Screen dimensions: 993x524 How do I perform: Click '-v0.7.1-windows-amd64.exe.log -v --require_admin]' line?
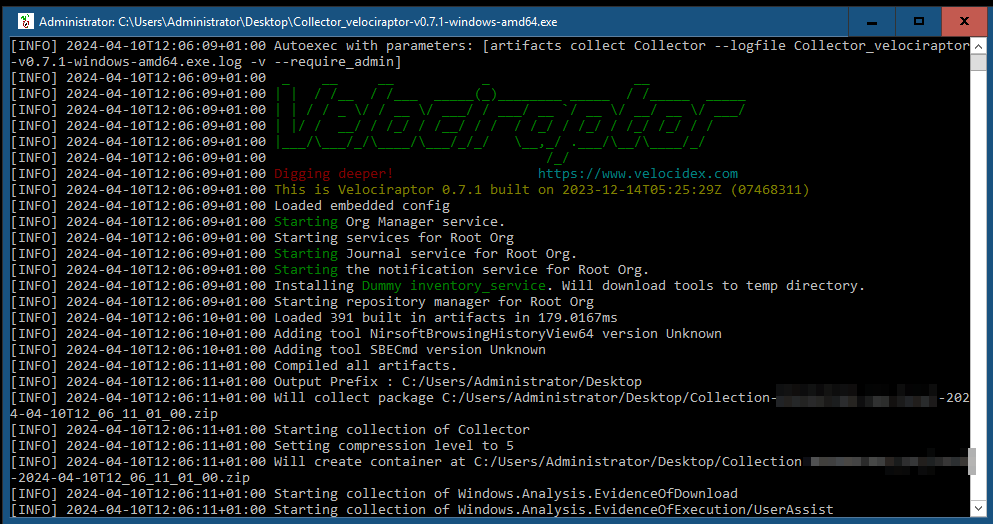pos(206,61)
